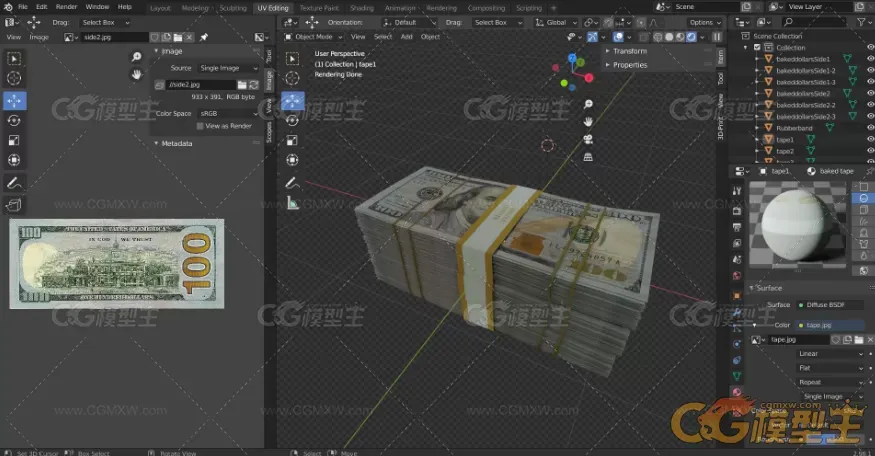Screen dimensions: 875x456
Task: Open the outliner filter funnel
Action: point(861,22)
